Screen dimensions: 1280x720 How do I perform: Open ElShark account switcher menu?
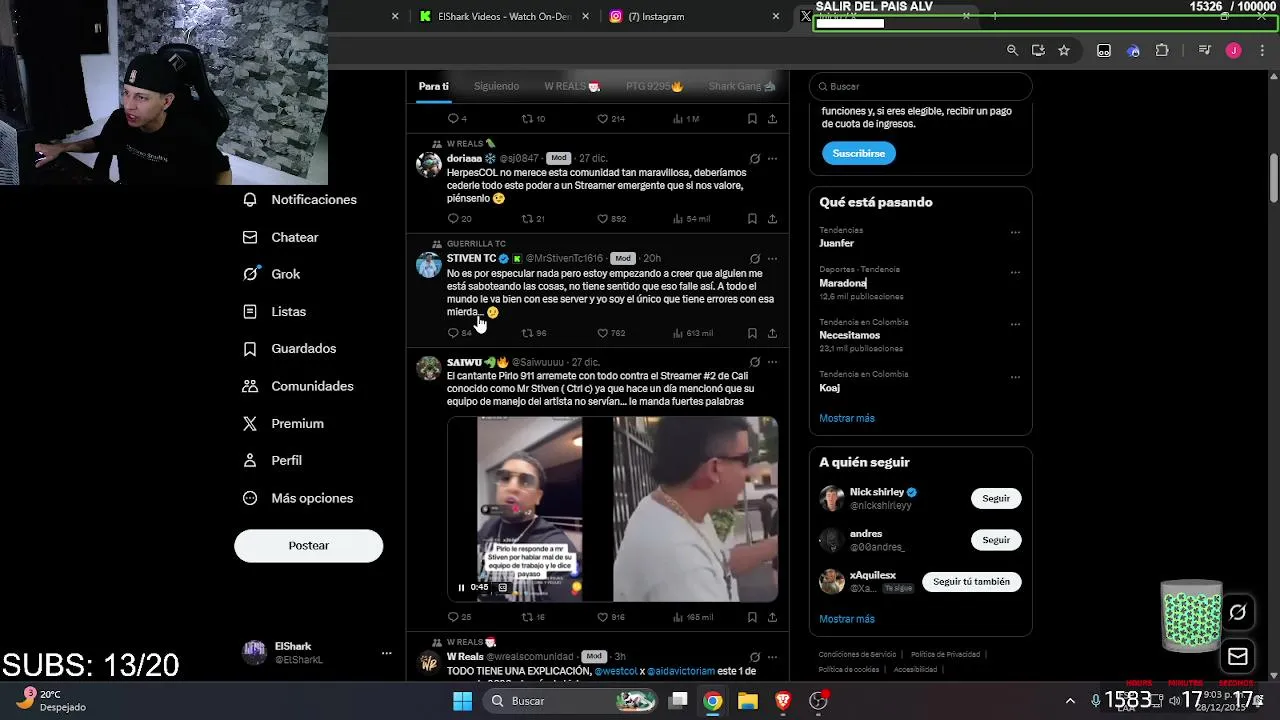click(x=316, y=653)
